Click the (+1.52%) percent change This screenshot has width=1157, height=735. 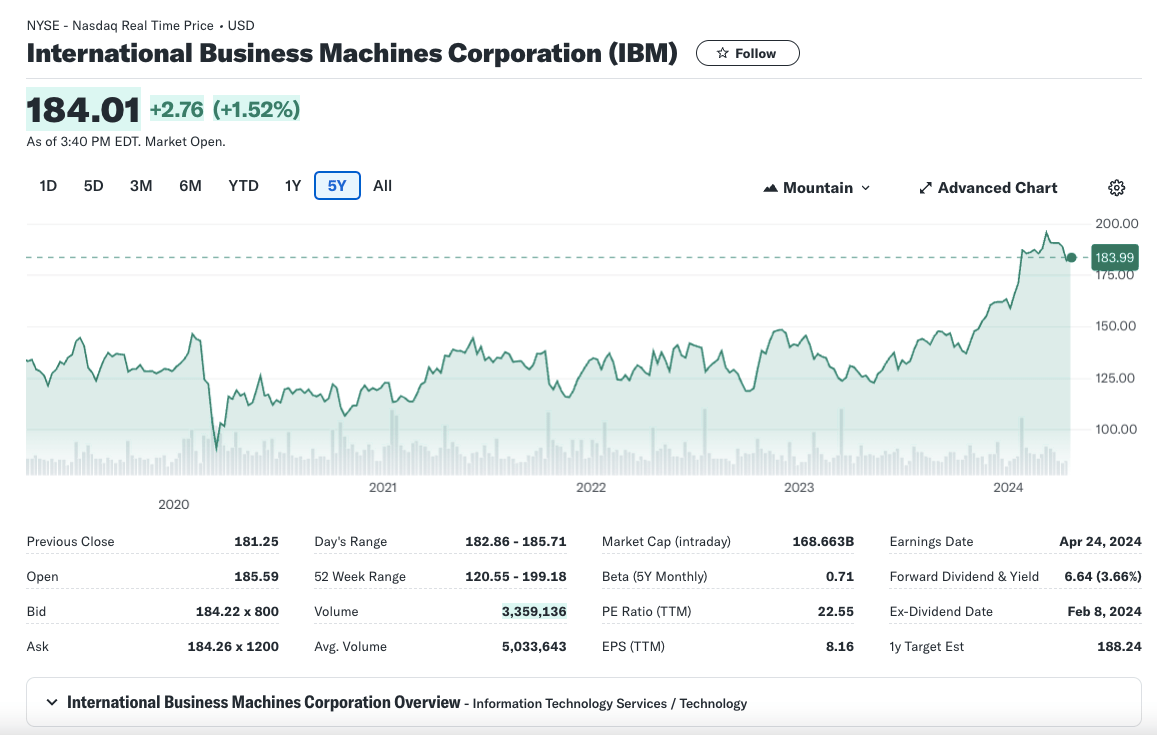[x=256, y=109]
